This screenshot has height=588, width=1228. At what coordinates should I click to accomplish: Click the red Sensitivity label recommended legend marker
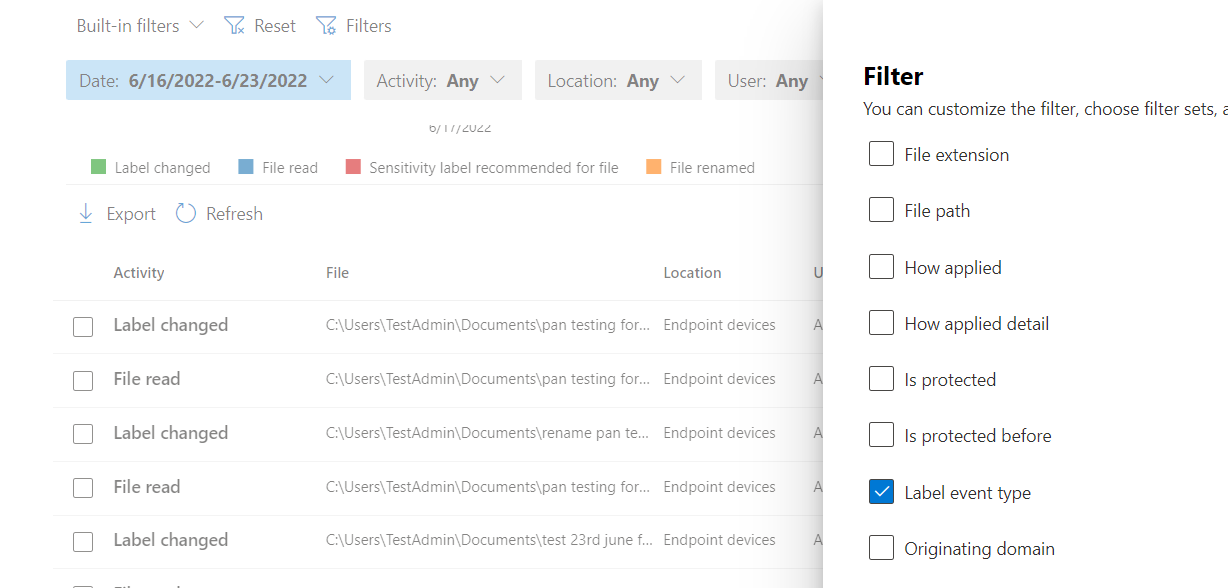point(352,166)
